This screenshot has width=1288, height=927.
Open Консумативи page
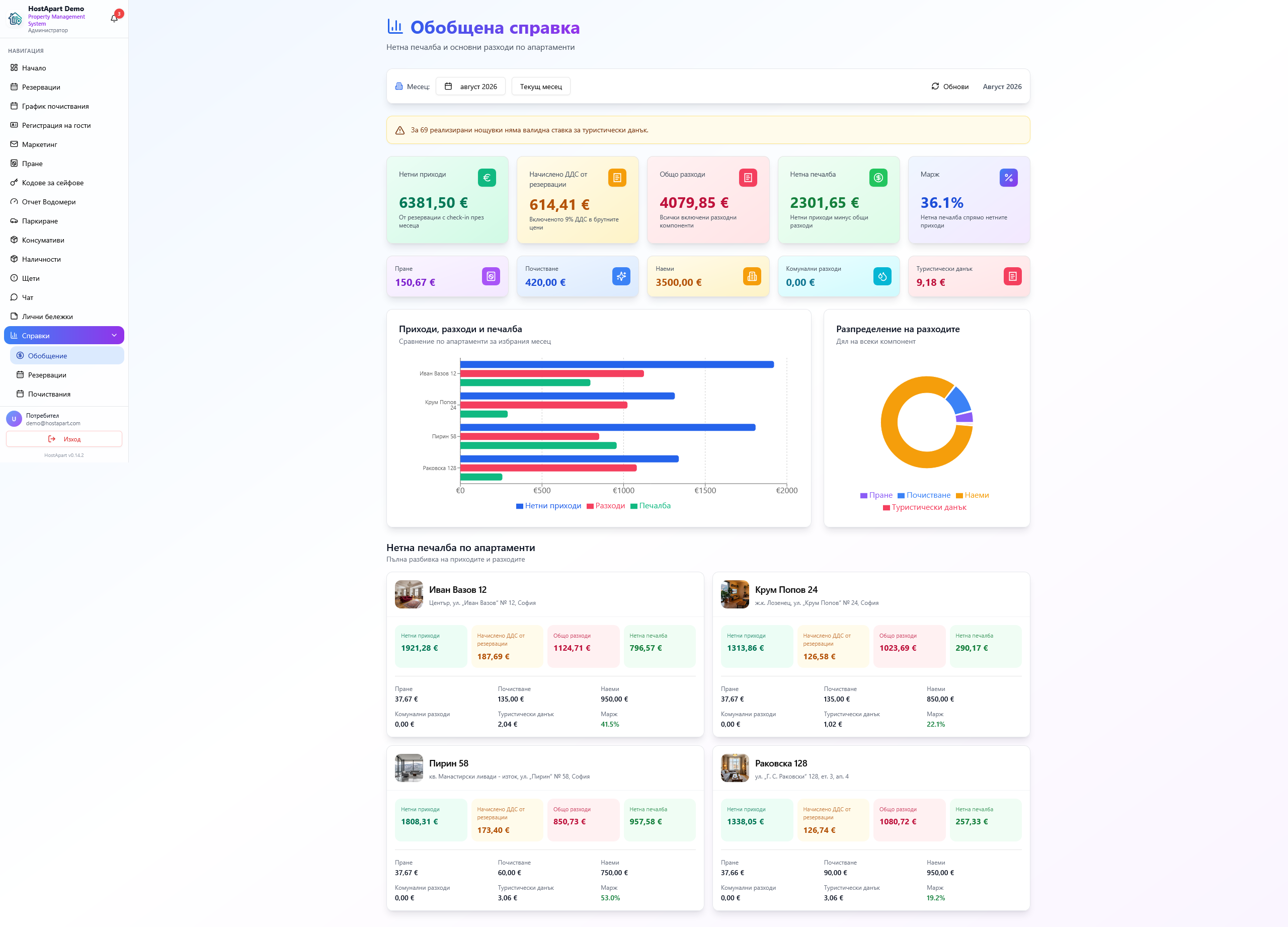[x=63, y=240]
